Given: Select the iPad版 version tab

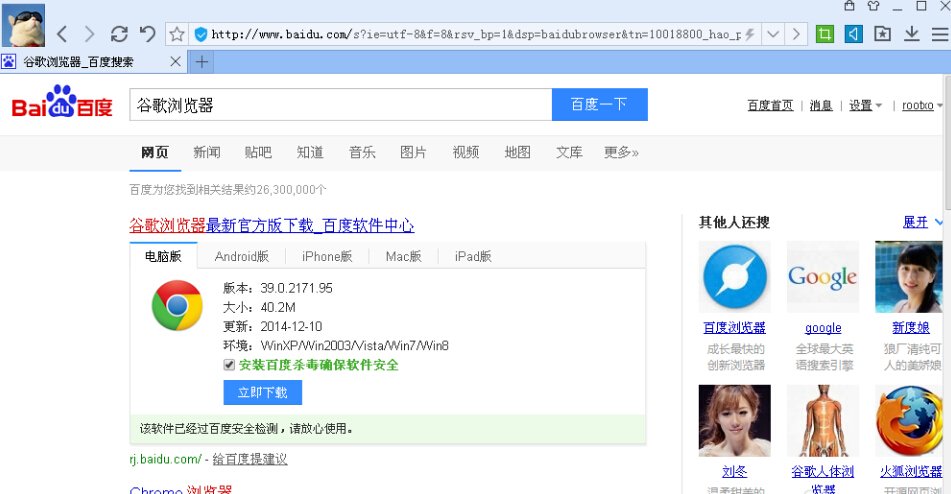Looking at the screenshot, I should click(473, 256).
